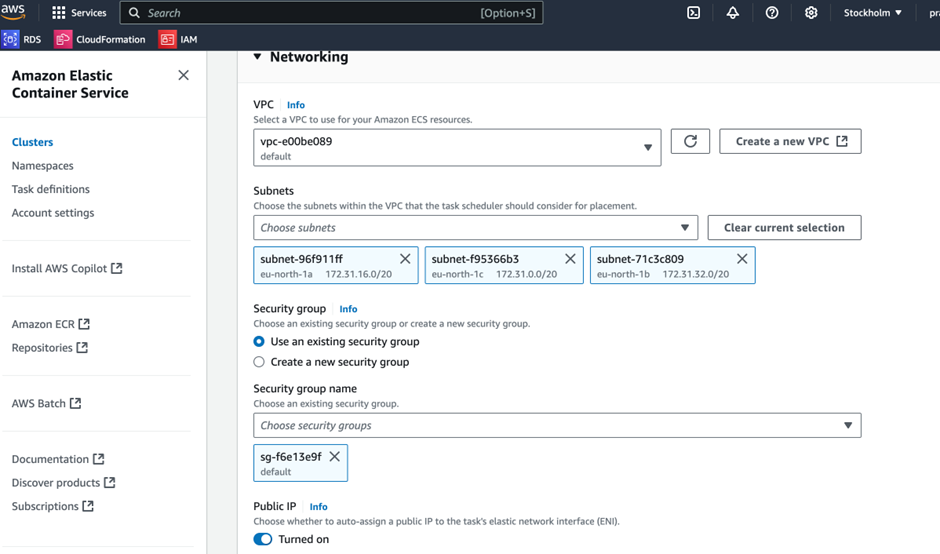Click the subnet-96f911ff chip label
Screen dimensions: 940x554
click(302, 259)
